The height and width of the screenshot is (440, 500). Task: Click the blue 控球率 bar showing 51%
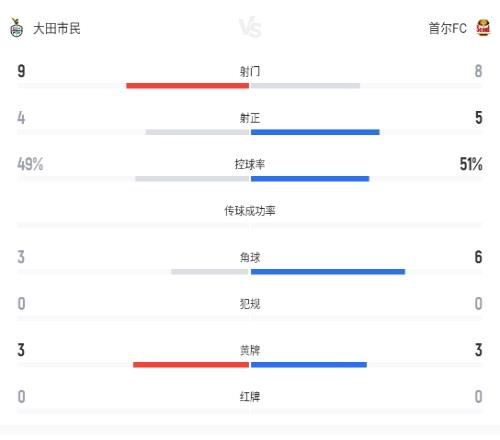tap(310, 179)
